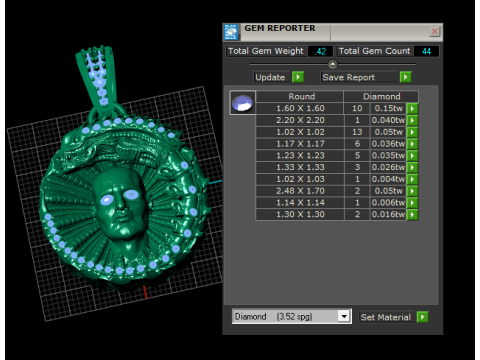Click the green arrow for 1.23 X 1.23 row
The image size is (480, 360).
412,156
